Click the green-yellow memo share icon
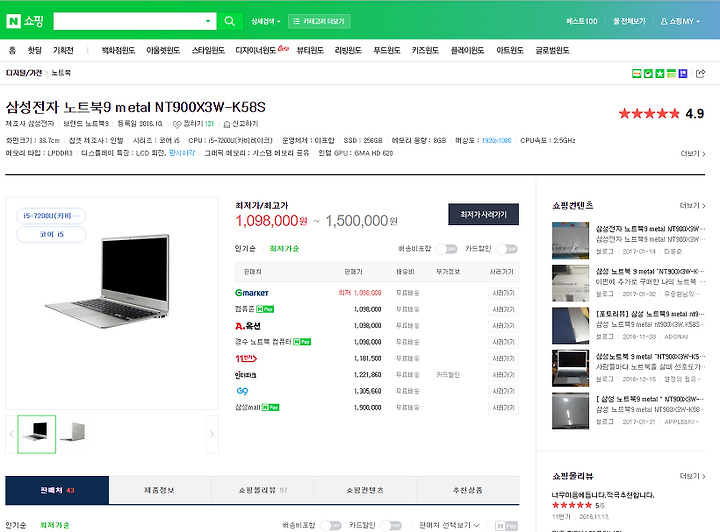The image size is (720, 532). click(x=671, y=73)
